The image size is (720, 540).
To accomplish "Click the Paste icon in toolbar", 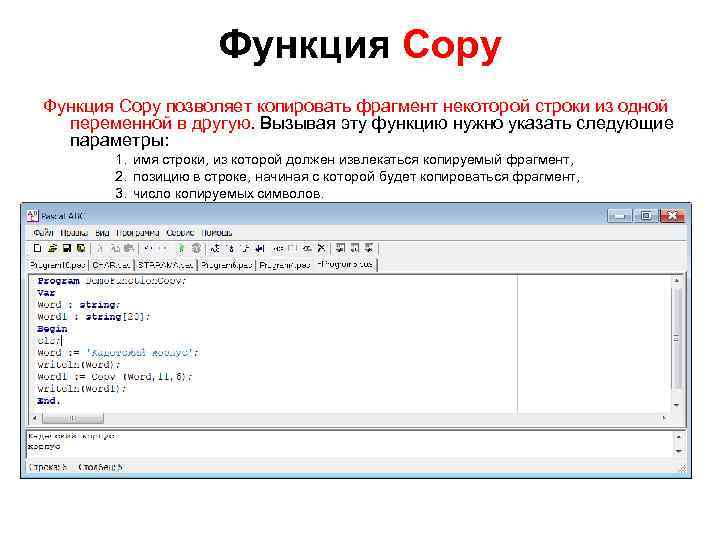I will tap(129, 248).
